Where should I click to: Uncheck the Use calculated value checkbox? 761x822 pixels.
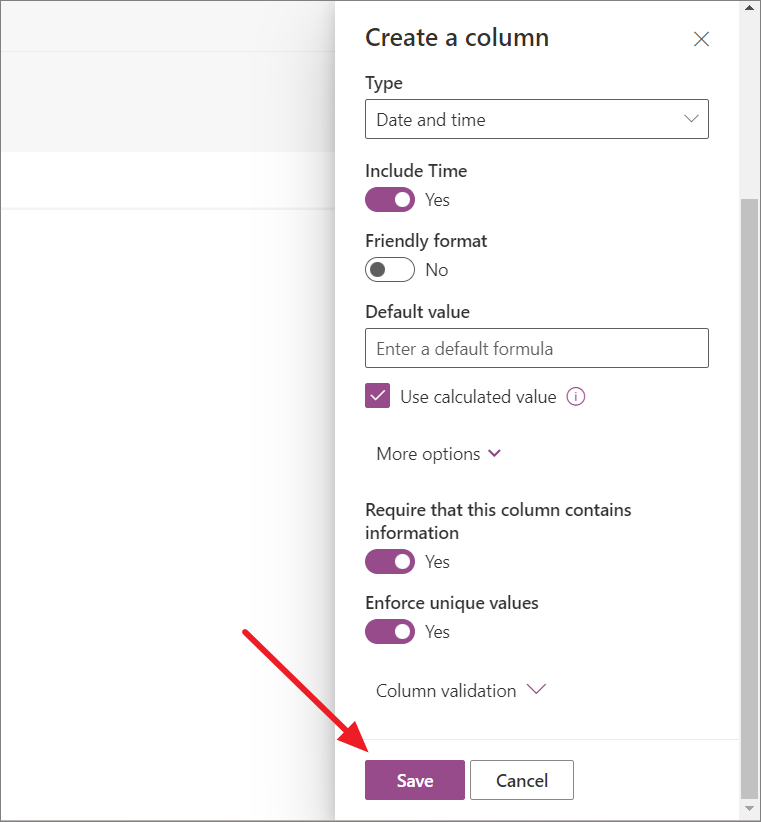coord(377,396)
